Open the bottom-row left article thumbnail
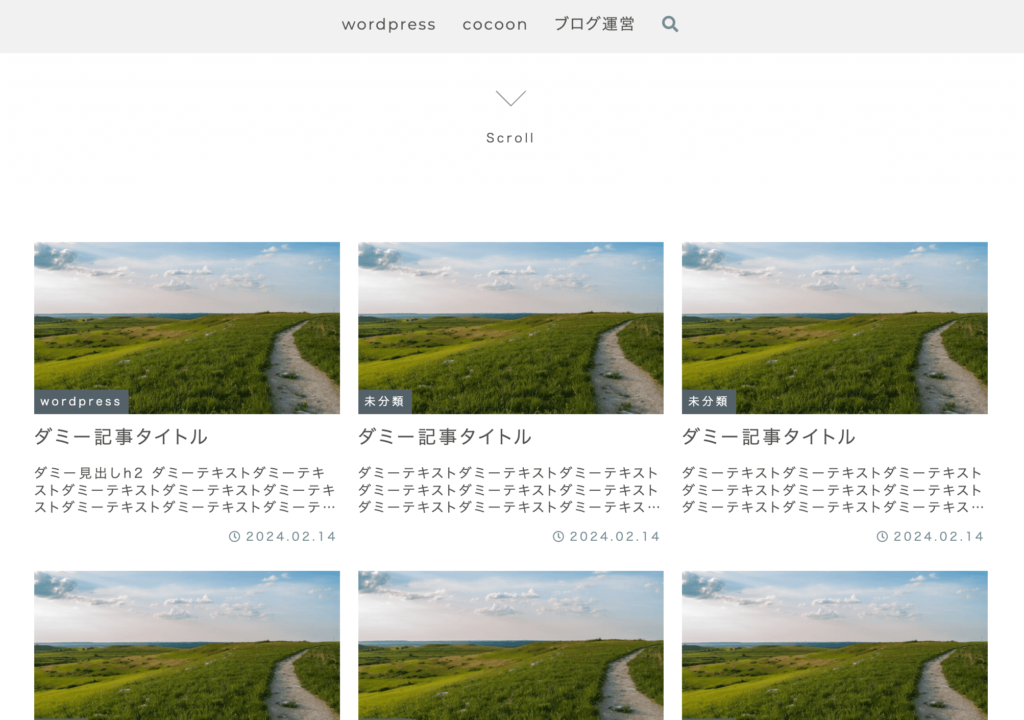This screenshot has height=720, width=1024. (x=187, y=646)
